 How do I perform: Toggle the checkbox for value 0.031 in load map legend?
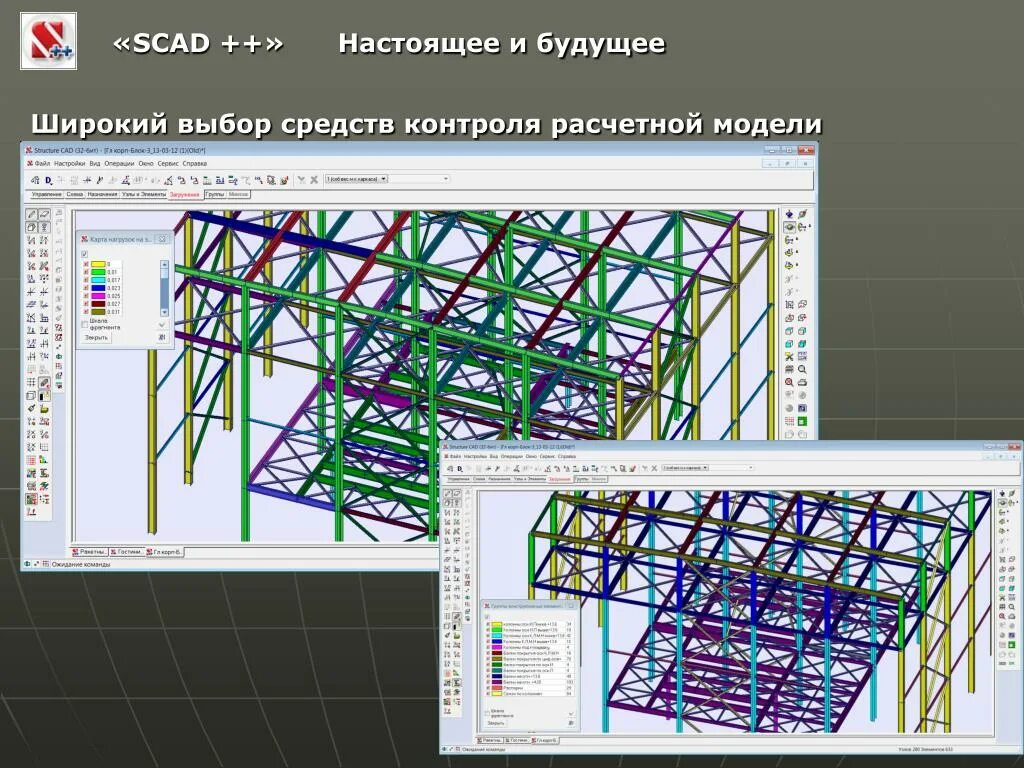86,312
